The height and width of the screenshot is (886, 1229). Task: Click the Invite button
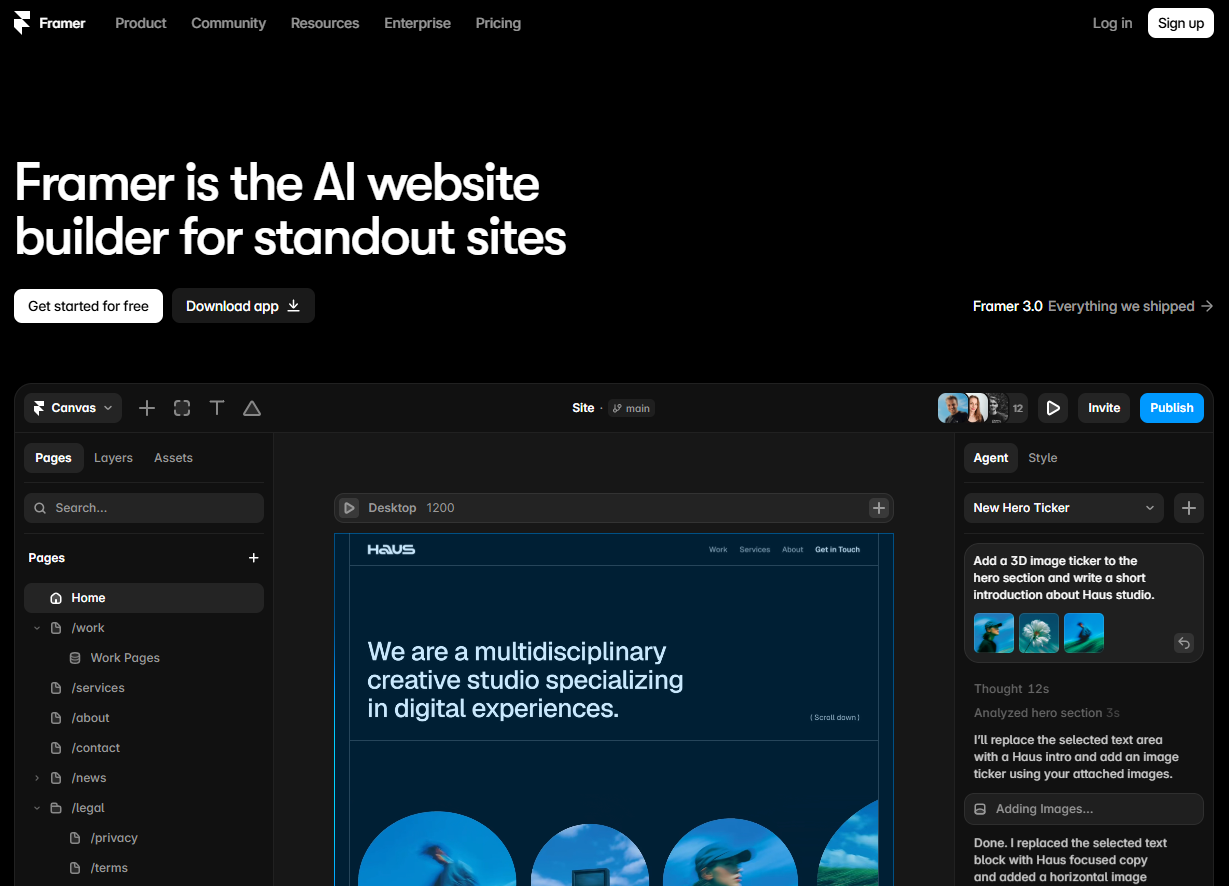pos(1104,408)
